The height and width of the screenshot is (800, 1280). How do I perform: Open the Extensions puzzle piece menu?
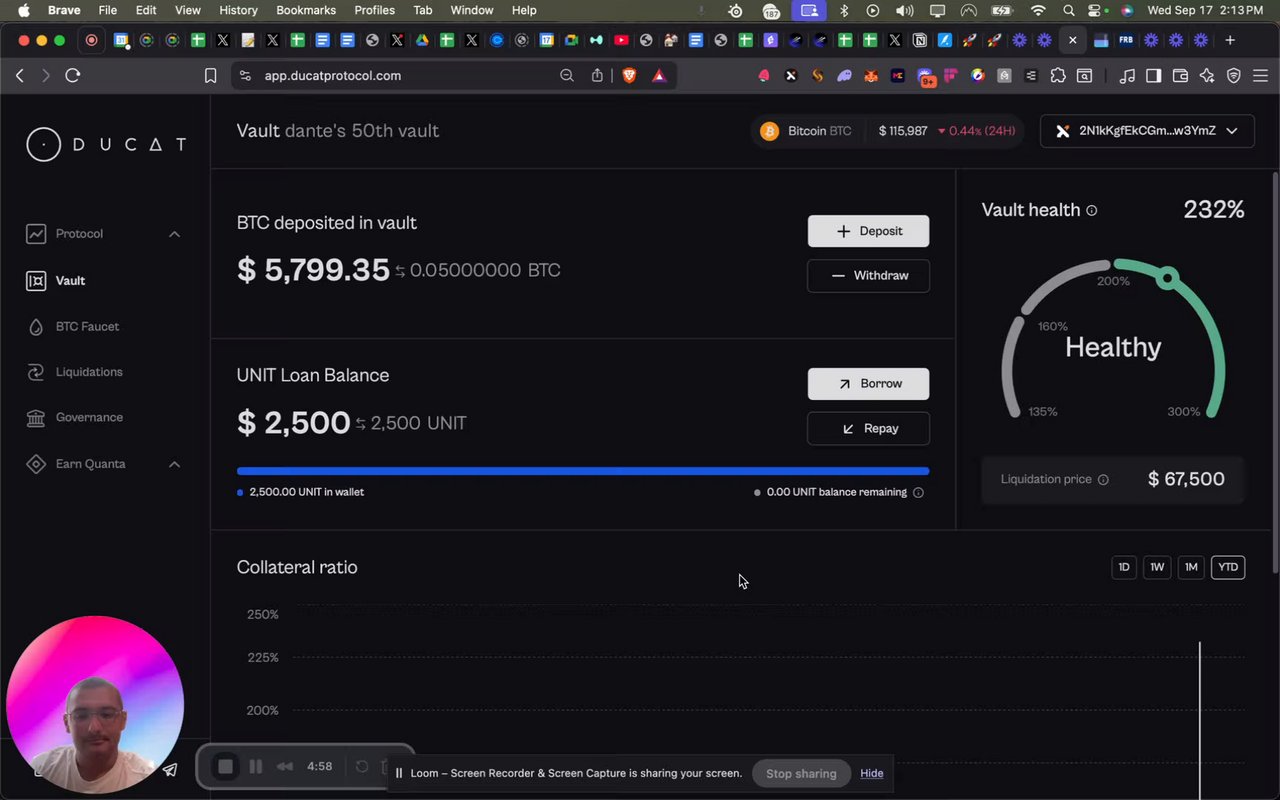(1058, 75)
